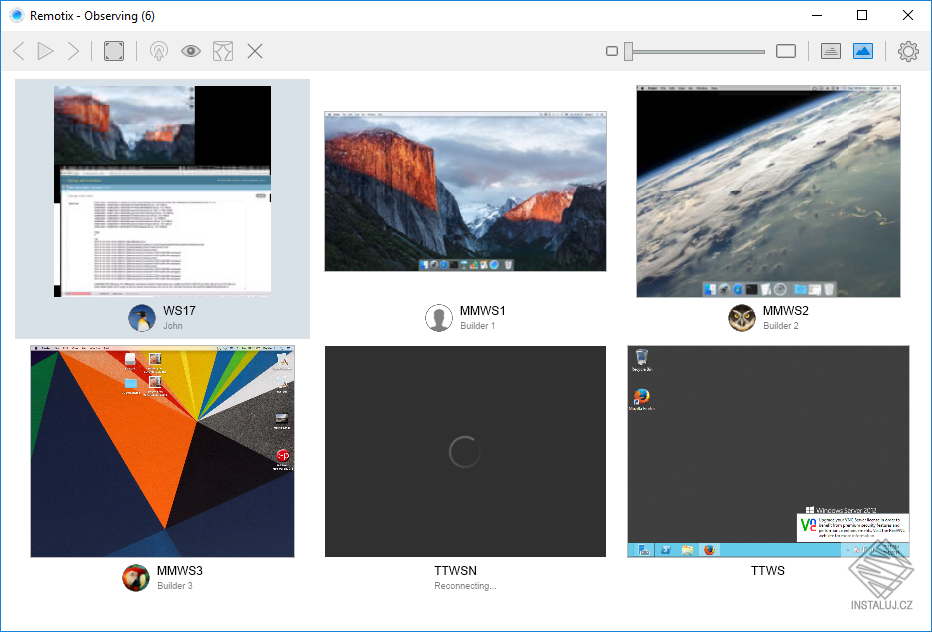Switch to the screen preview view toggle
This screenshot has height=632, width=932.
click(x=863, y=51)
